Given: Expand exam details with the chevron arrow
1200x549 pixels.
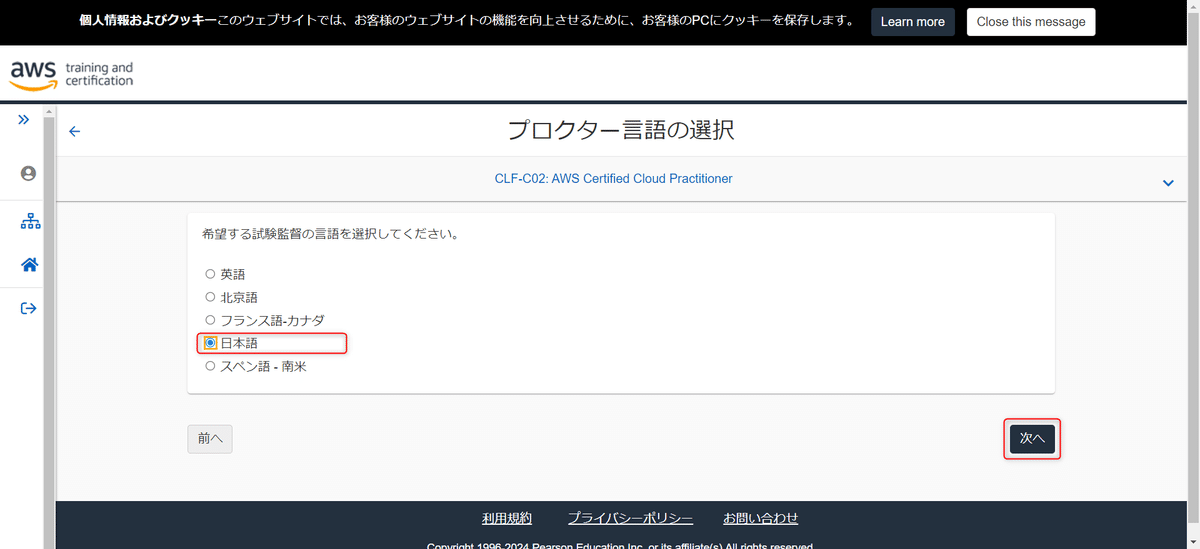Looking at the screenshot, I should pos(1168,183).
